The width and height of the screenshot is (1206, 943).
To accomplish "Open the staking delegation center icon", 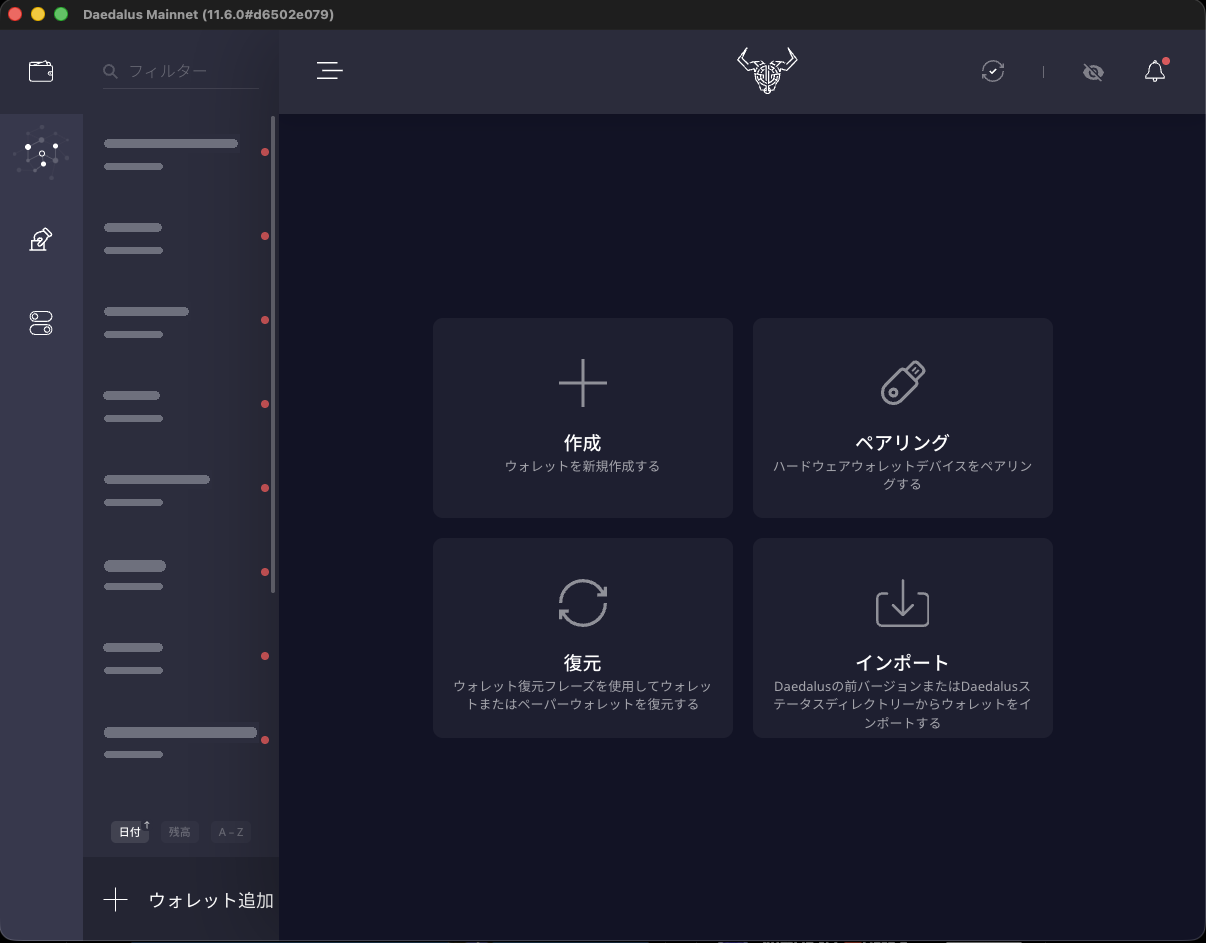I will (x=41, y=153).
